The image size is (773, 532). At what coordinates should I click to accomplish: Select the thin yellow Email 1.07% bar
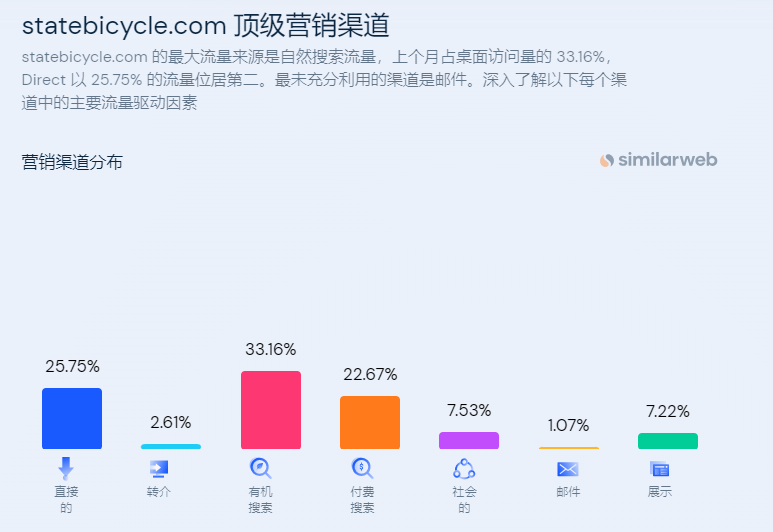(x=569, y=448)
